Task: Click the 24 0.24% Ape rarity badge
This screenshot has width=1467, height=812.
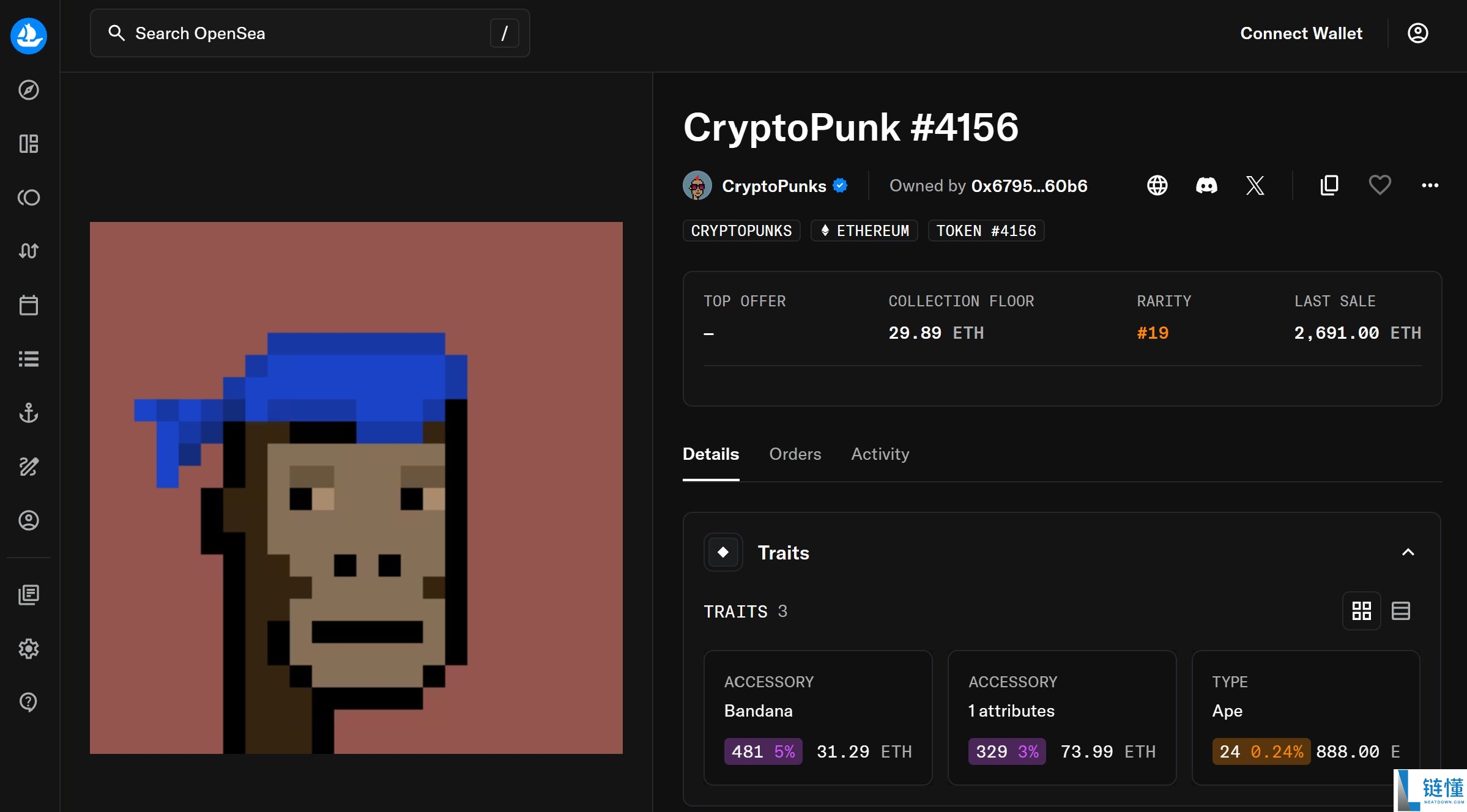Action: (1261, 751)
